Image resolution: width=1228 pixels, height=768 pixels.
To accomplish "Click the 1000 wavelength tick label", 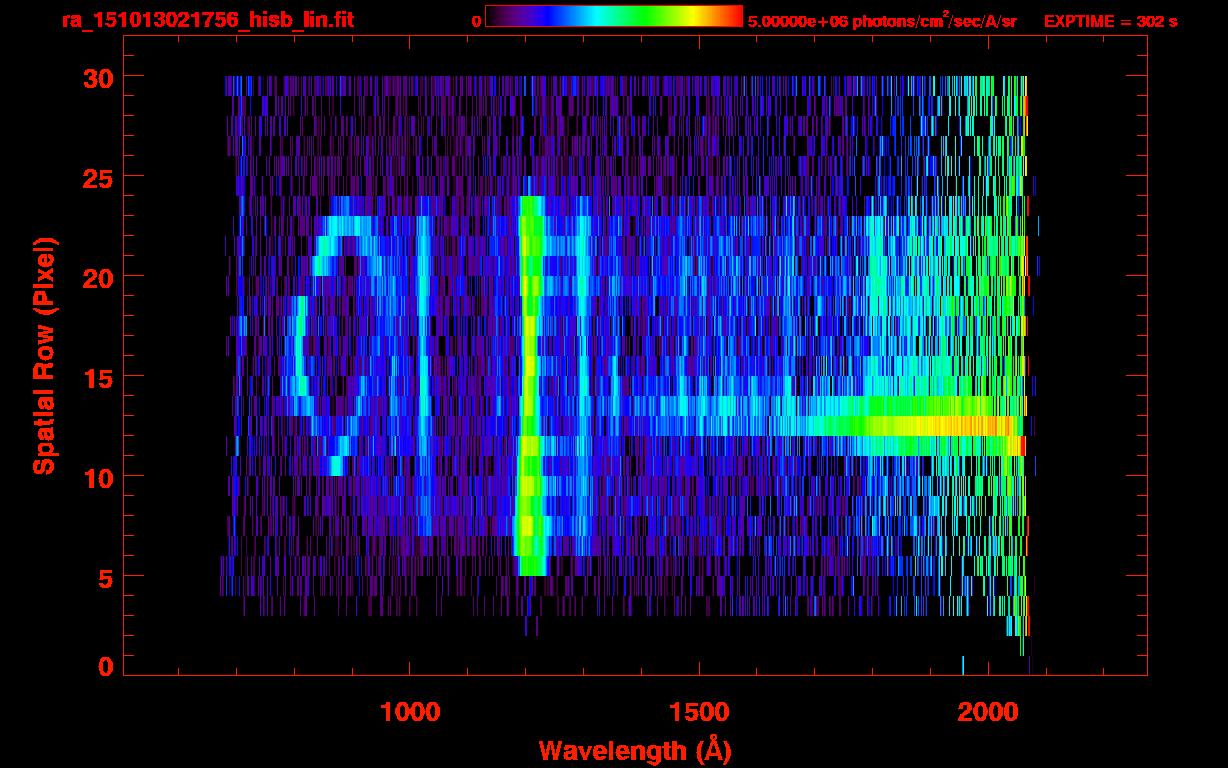I will click(410, 711).
